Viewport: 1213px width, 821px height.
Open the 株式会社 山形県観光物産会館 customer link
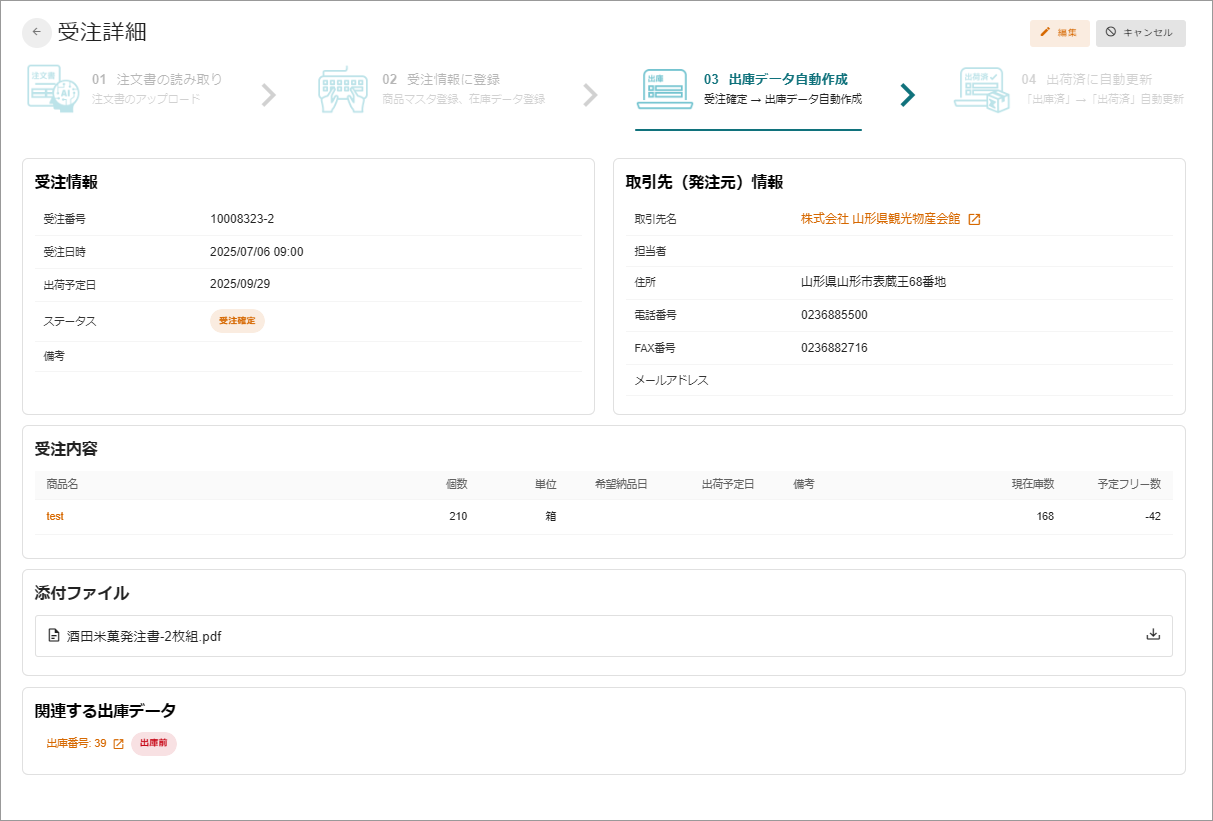[x=880, y=218]
